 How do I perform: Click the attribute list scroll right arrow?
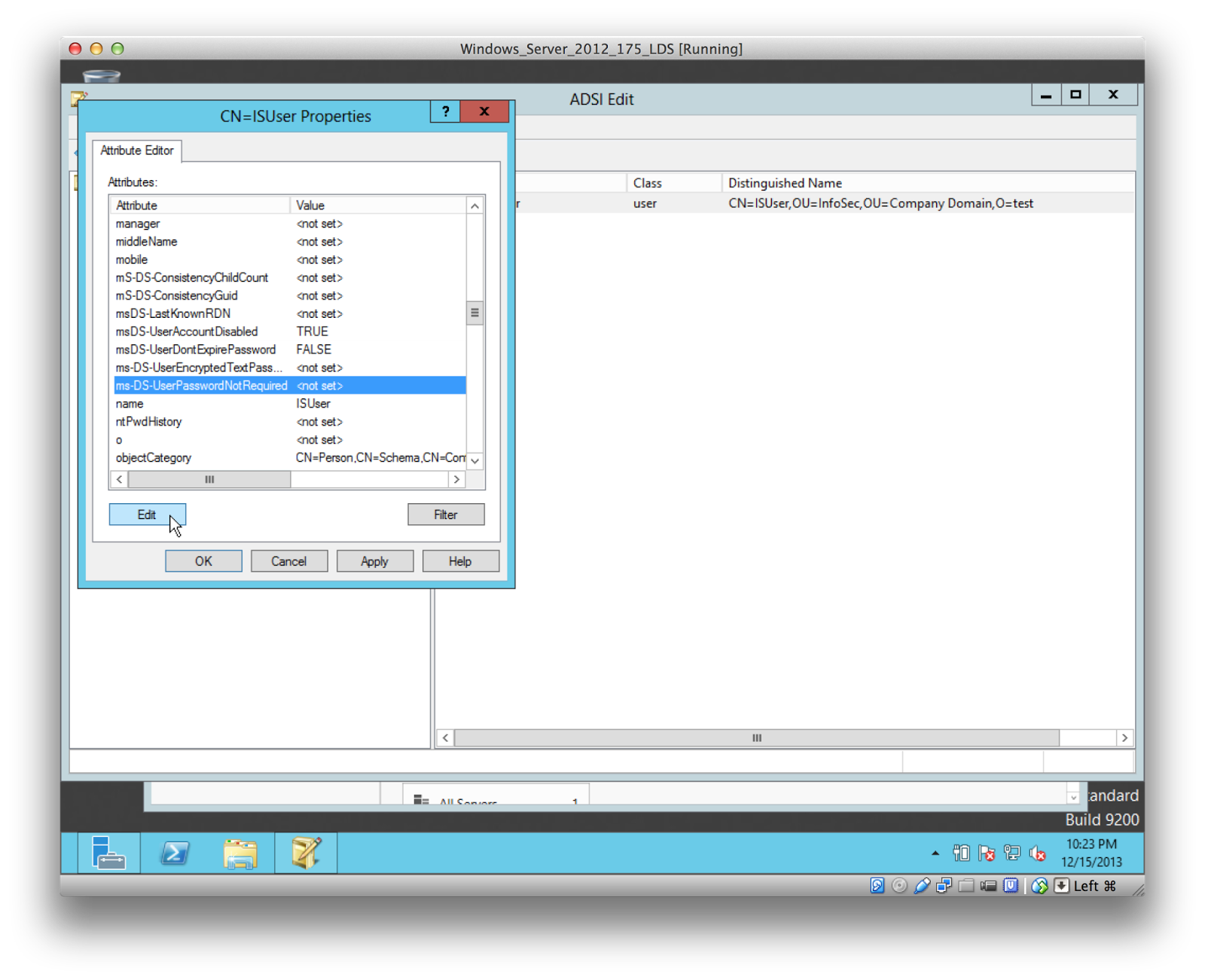[456, 479]
